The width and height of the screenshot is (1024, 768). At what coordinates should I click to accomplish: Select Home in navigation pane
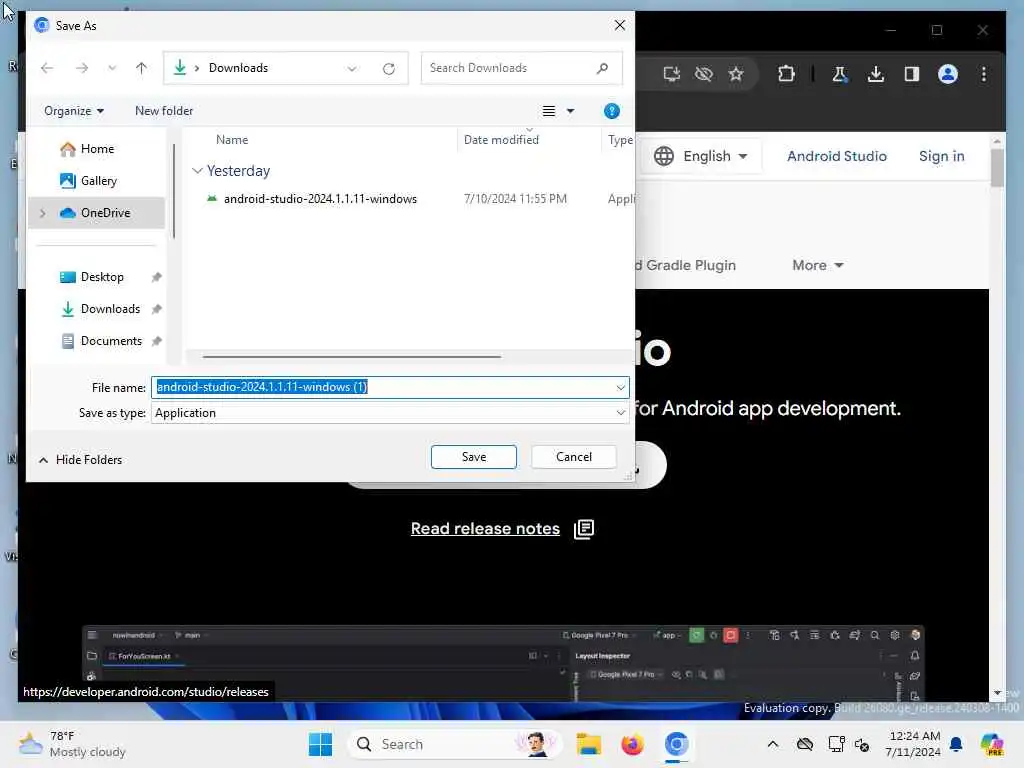click(x=97, y=149)
